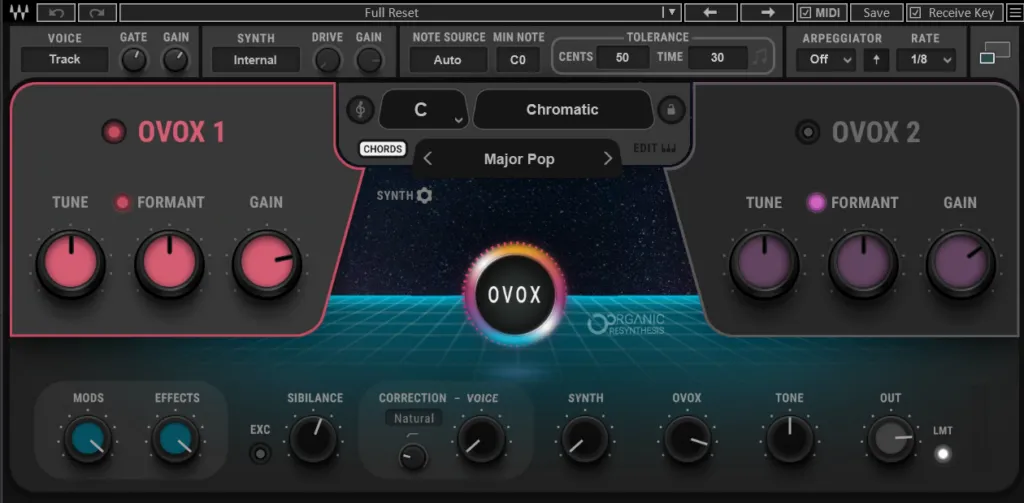Open the NOTE SOURCE Auto dropdown

[x=448, y=60]
